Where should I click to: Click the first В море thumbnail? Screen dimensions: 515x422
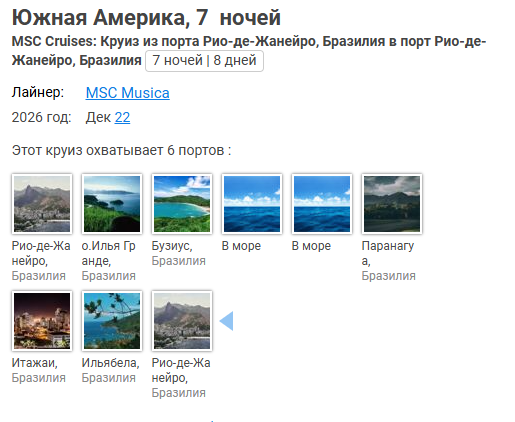pyautogui.click(x=252, y=204)
